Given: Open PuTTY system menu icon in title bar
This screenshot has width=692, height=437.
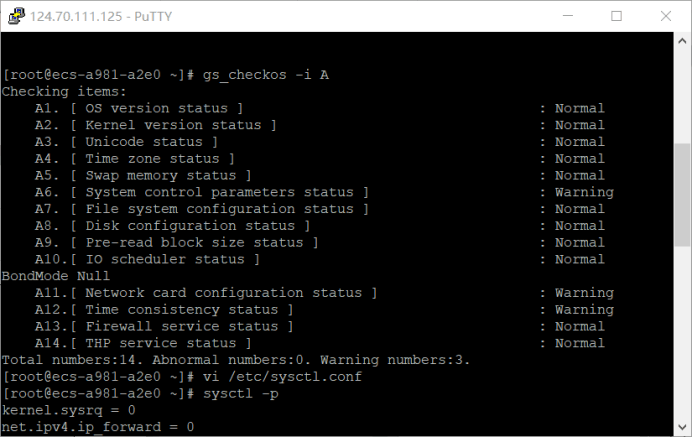Looking at the screenshot, I should (x=16, y=16).
